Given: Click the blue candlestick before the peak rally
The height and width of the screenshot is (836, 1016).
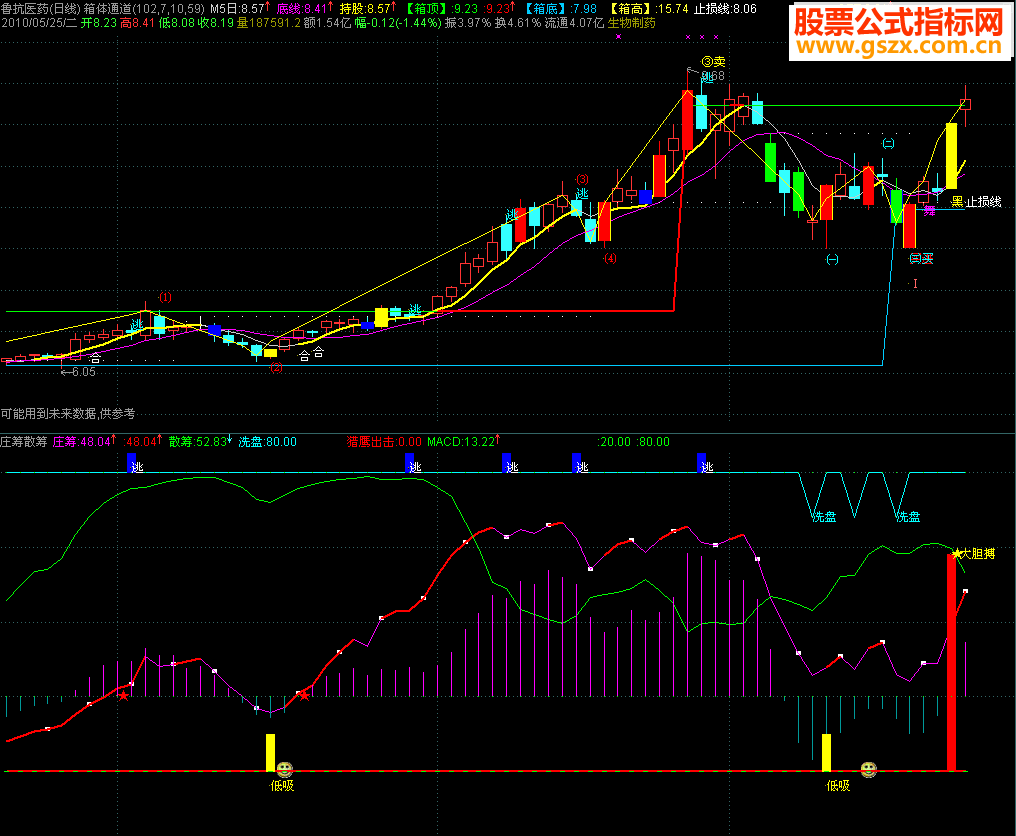Looking at the screenshot, I should [x=645, y=197].
